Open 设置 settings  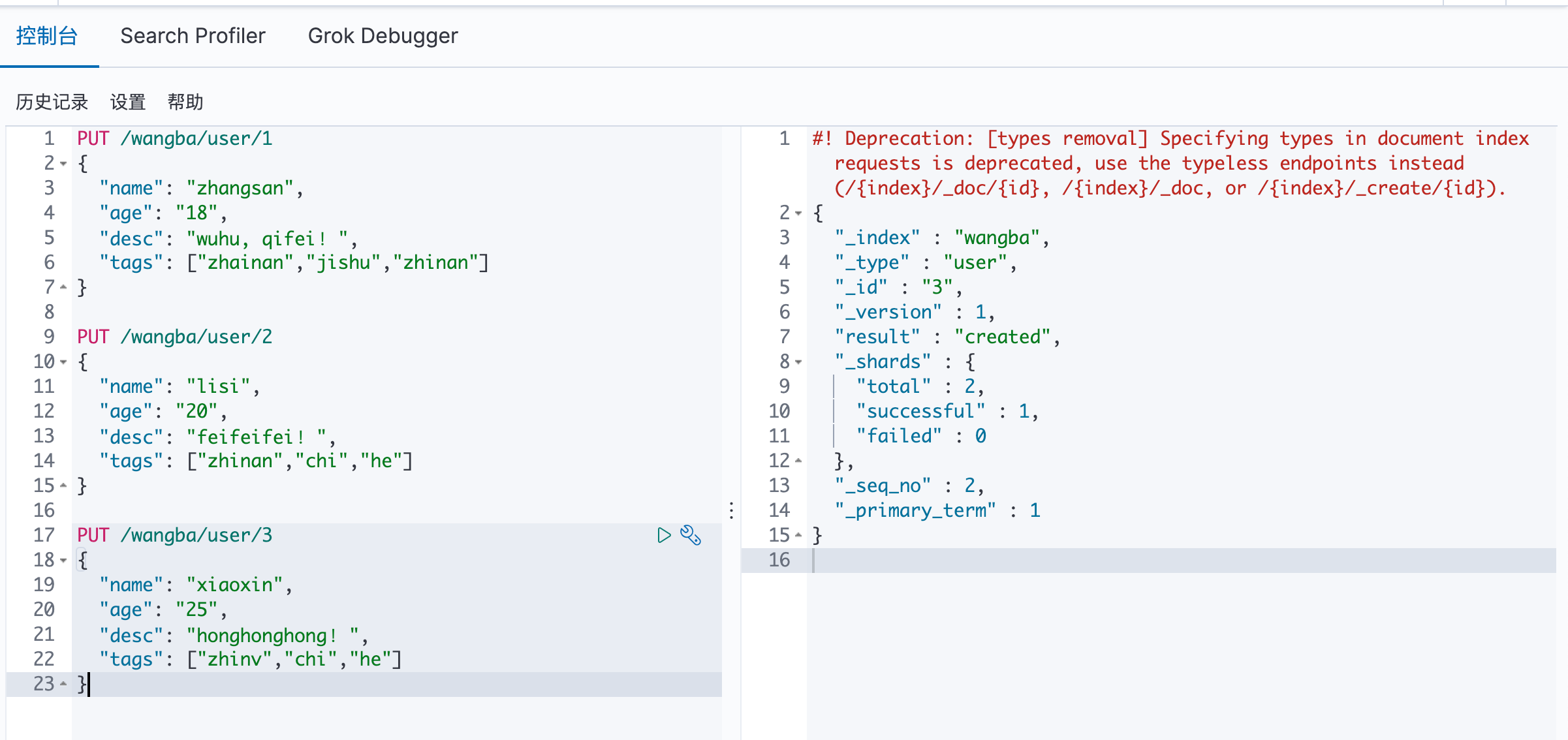(127, 102)
